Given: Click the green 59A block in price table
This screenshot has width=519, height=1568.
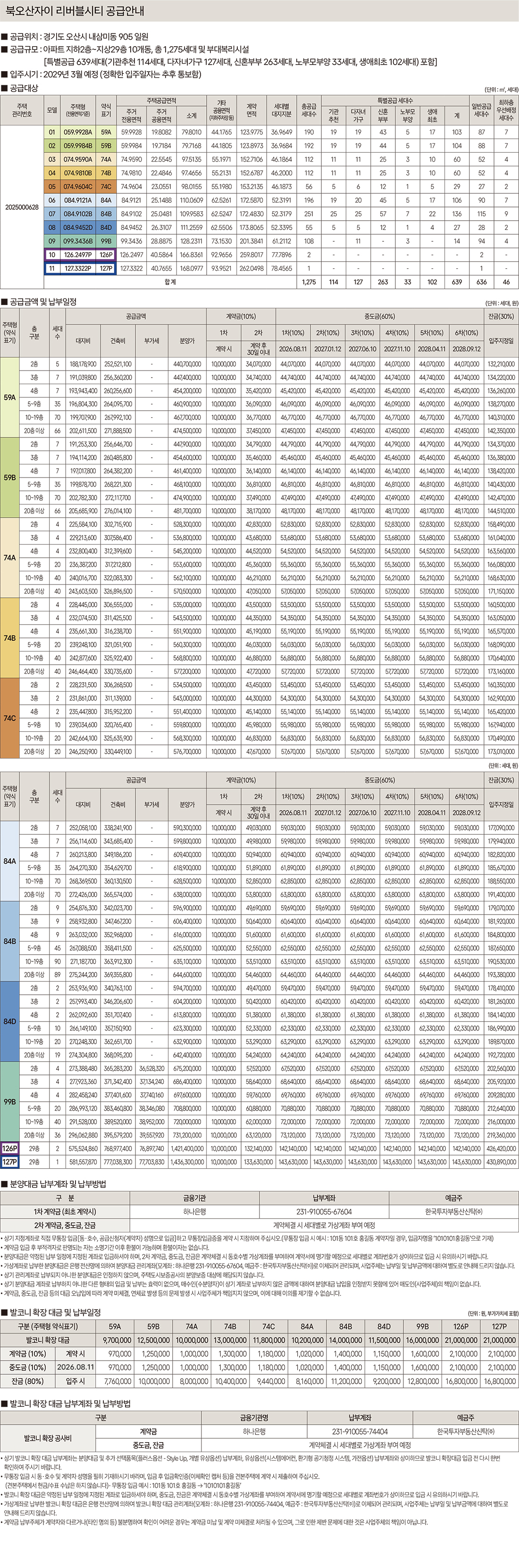Looking at the screenshot, I should [10, 397].
